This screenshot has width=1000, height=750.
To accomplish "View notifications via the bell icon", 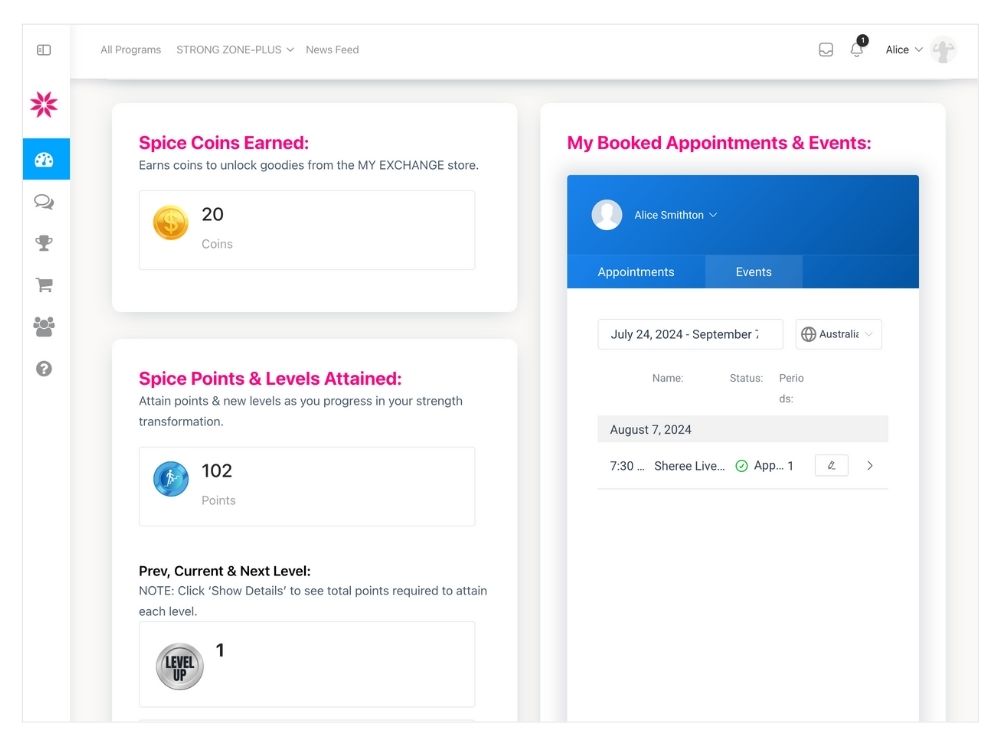I will 857,50.
